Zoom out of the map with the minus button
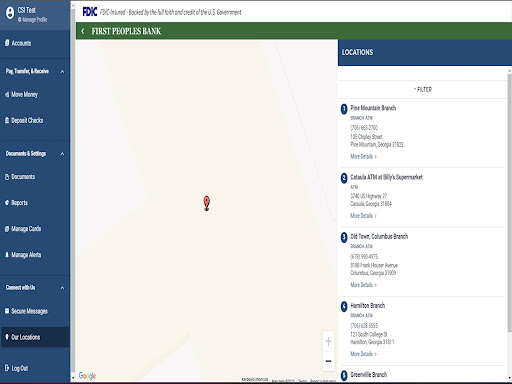The image size is (512, 384). pos(328,361)
